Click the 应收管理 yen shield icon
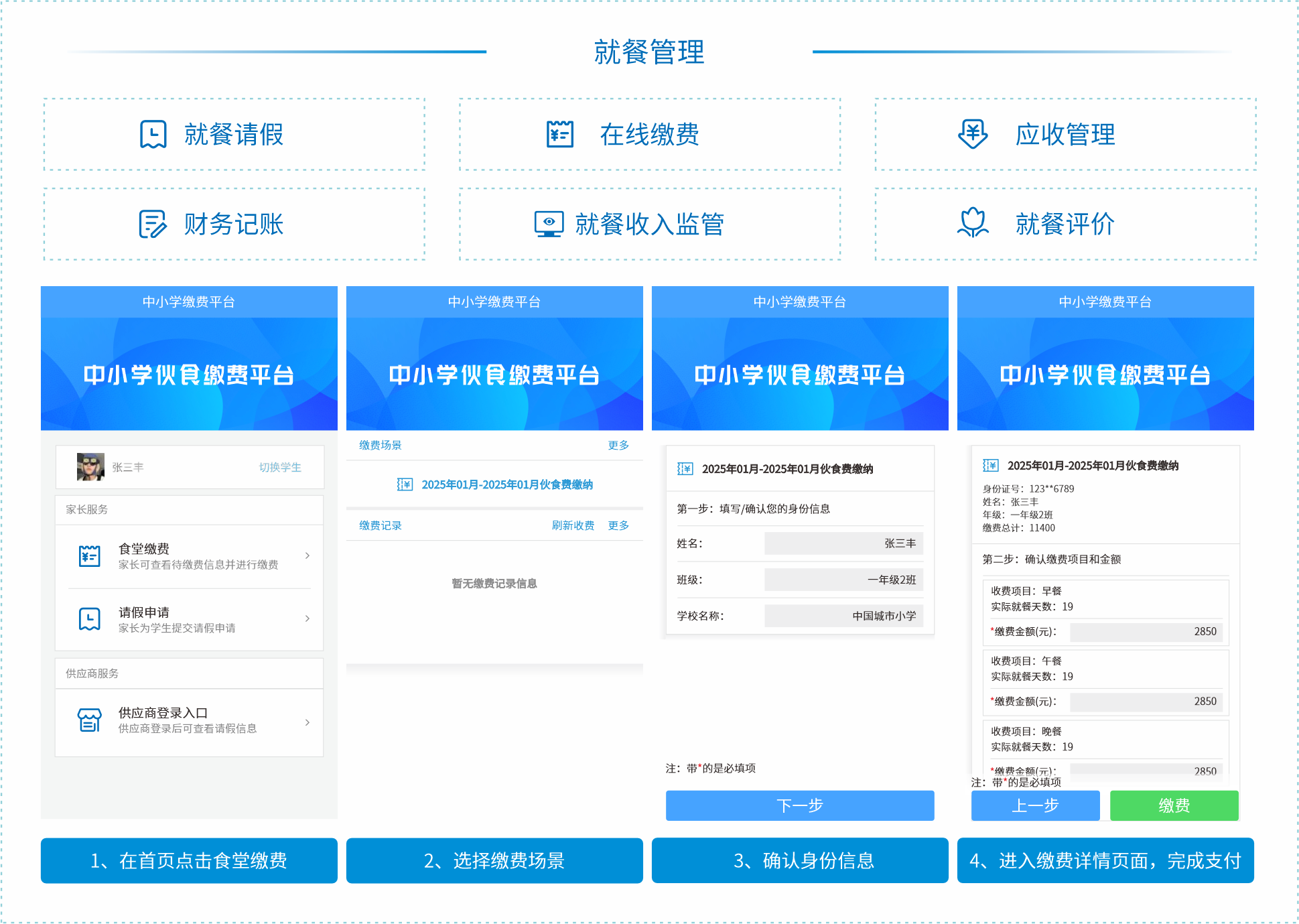The height and width of the screenshot is (924, 1299). (x=973, y=134)
